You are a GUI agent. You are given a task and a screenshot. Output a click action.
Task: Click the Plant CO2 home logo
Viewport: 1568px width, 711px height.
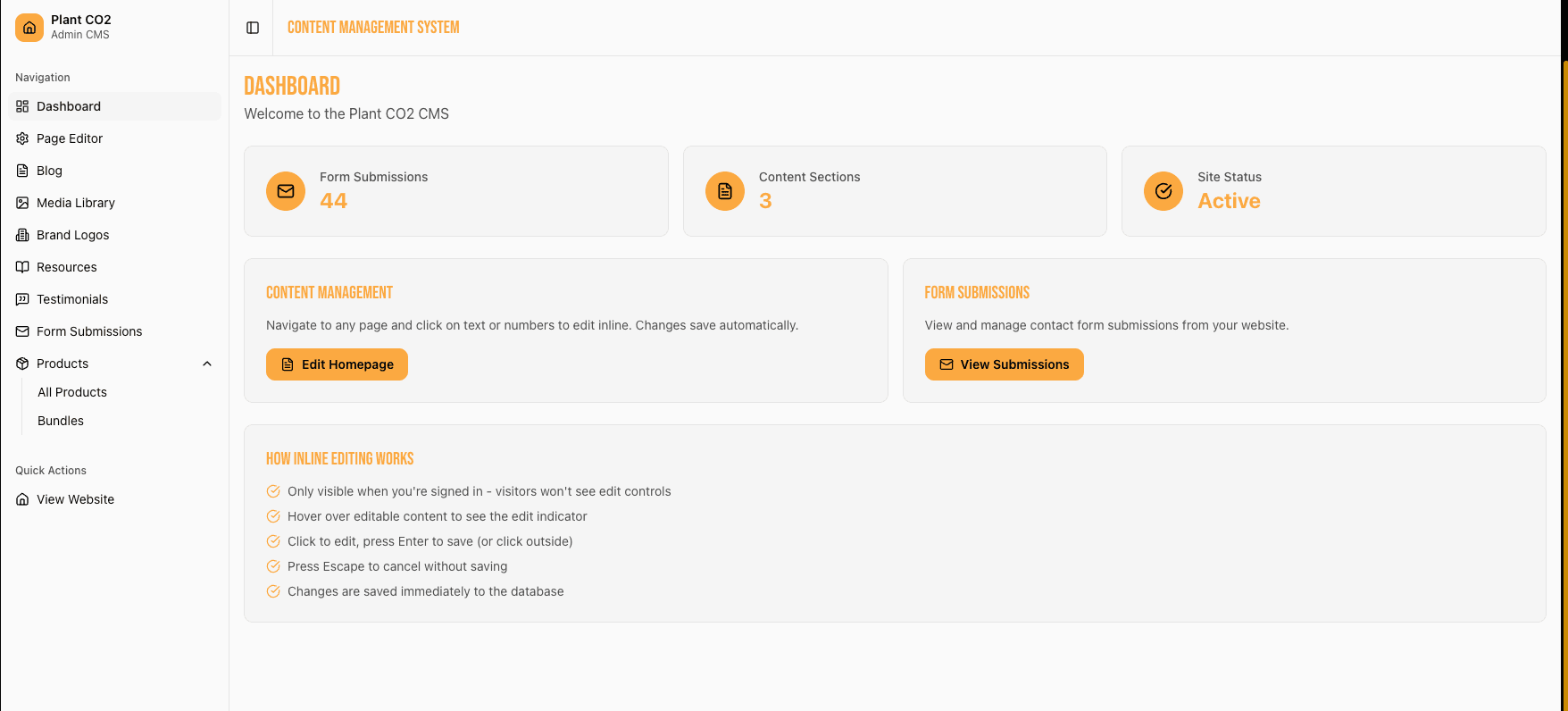tap(29, 28)
